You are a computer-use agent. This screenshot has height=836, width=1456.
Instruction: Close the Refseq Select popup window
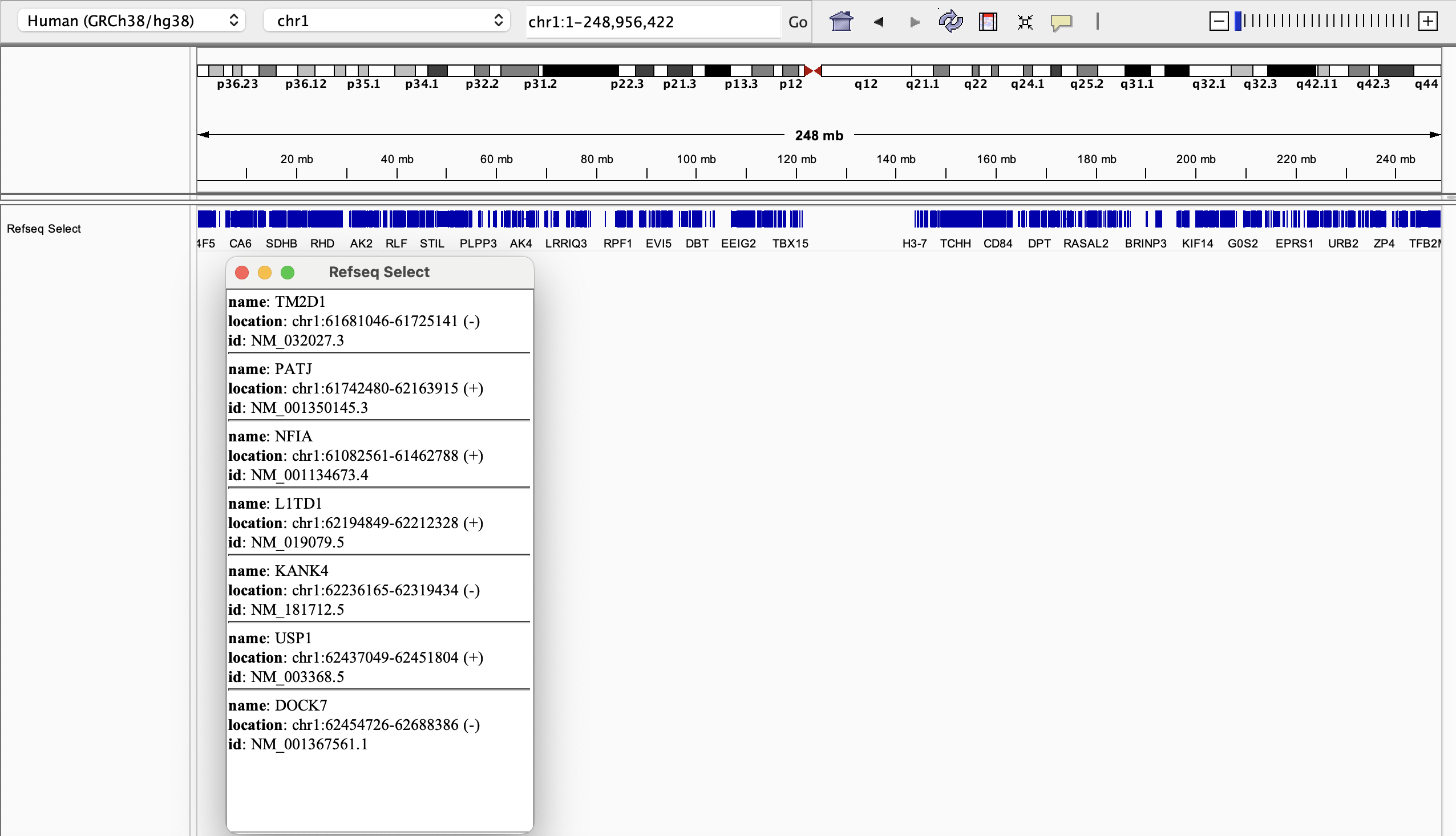click(x=242, y=272)
